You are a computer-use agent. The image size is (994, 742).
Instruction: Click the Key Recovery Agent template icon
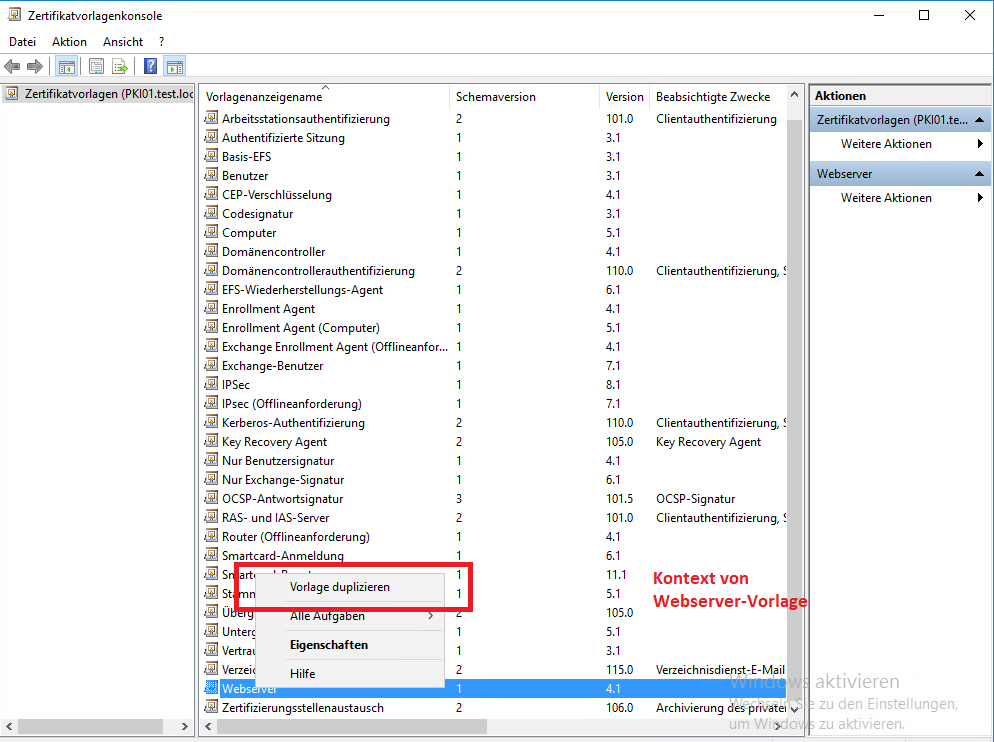[x=211, y=442]
